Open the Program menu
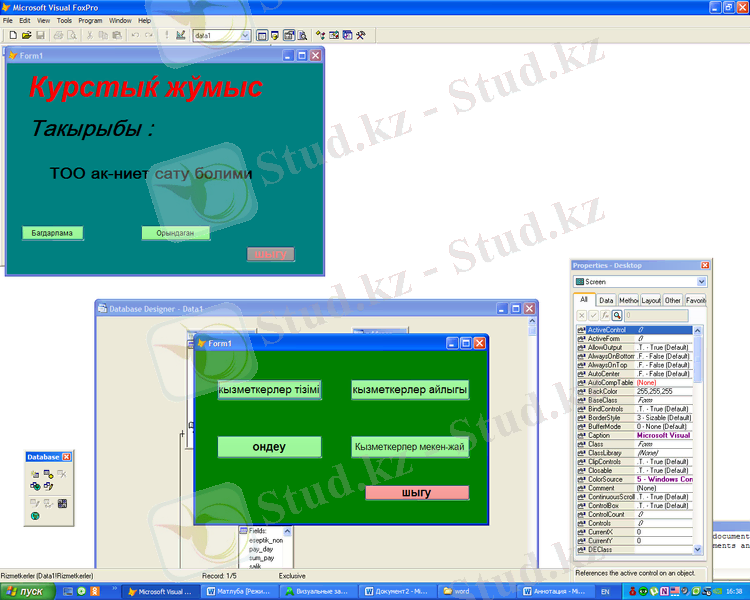The image size is (750, 600). (x=90, y=21)
